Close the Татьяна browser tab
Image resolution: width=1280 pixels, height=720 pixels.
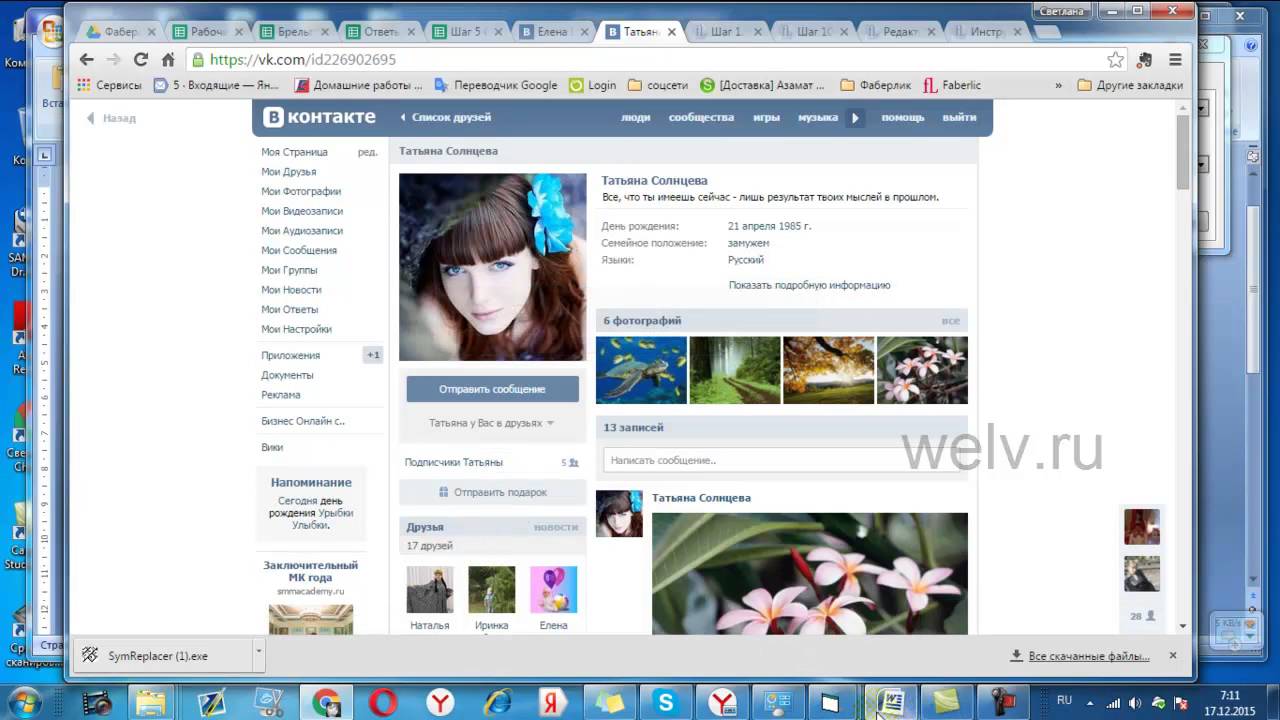[672, 32]
